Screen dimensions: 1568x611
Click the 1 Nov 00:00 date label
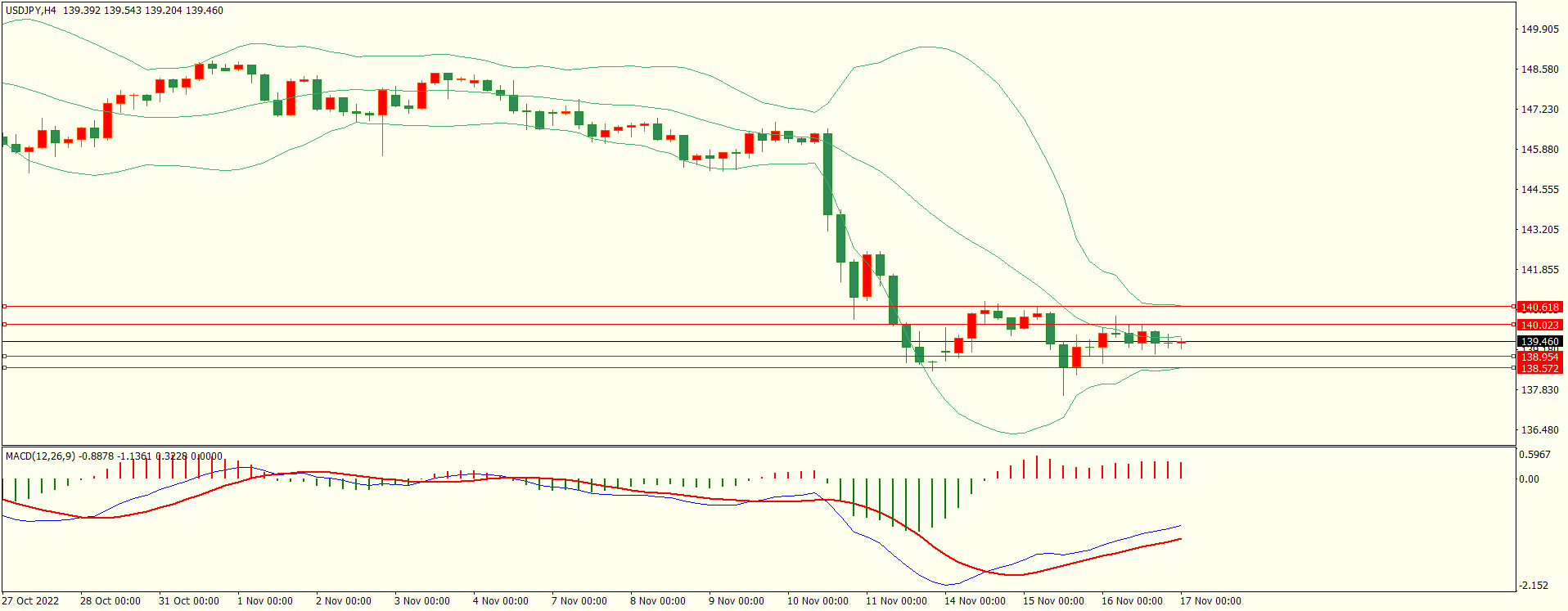pos(265,601)
